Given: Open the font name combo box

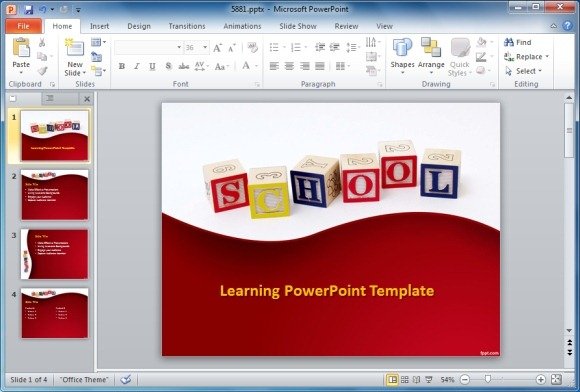Looking at the screenshot, I should (x=179, y=47).
